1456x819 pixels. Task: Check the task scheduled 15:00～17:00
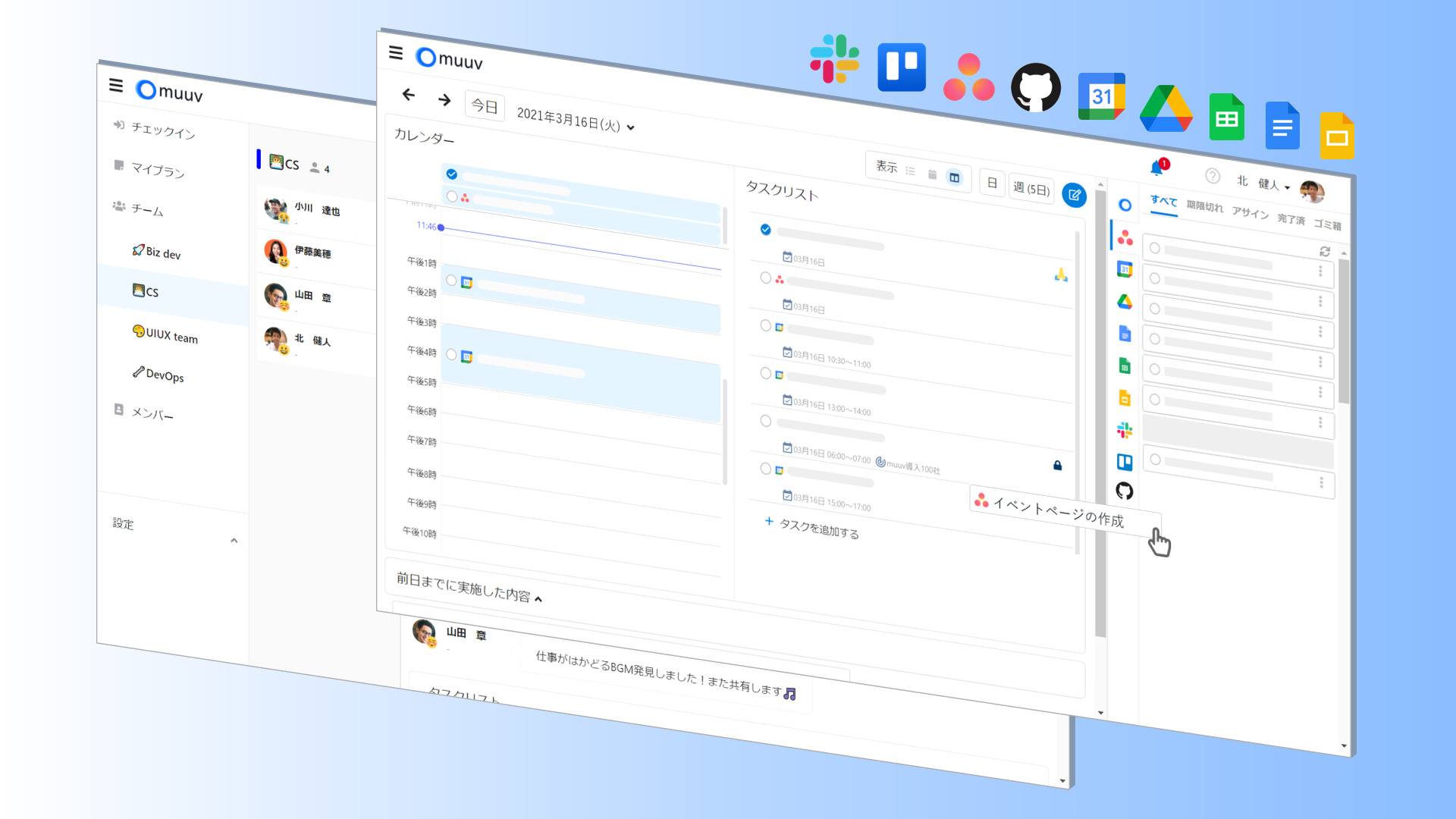click(x=765, y=469)
